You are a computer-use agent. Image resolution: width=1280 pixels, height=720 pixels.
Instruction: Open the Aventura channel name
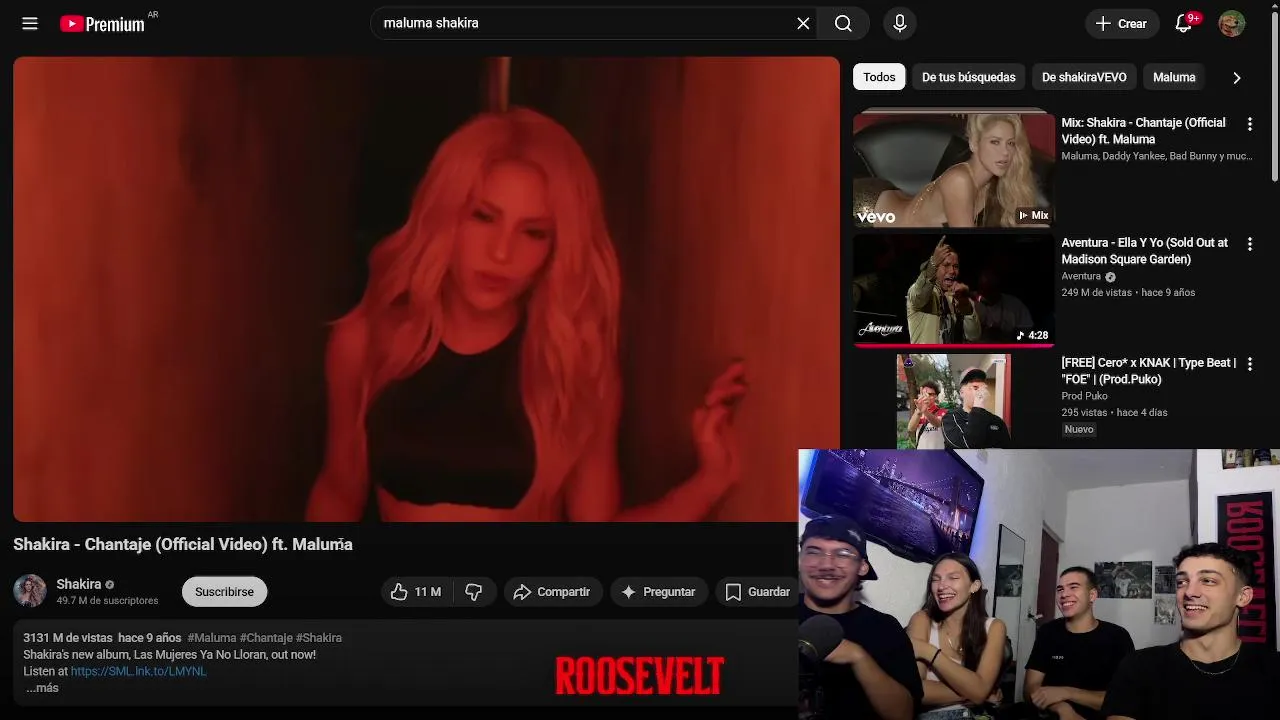(1081, 276)
